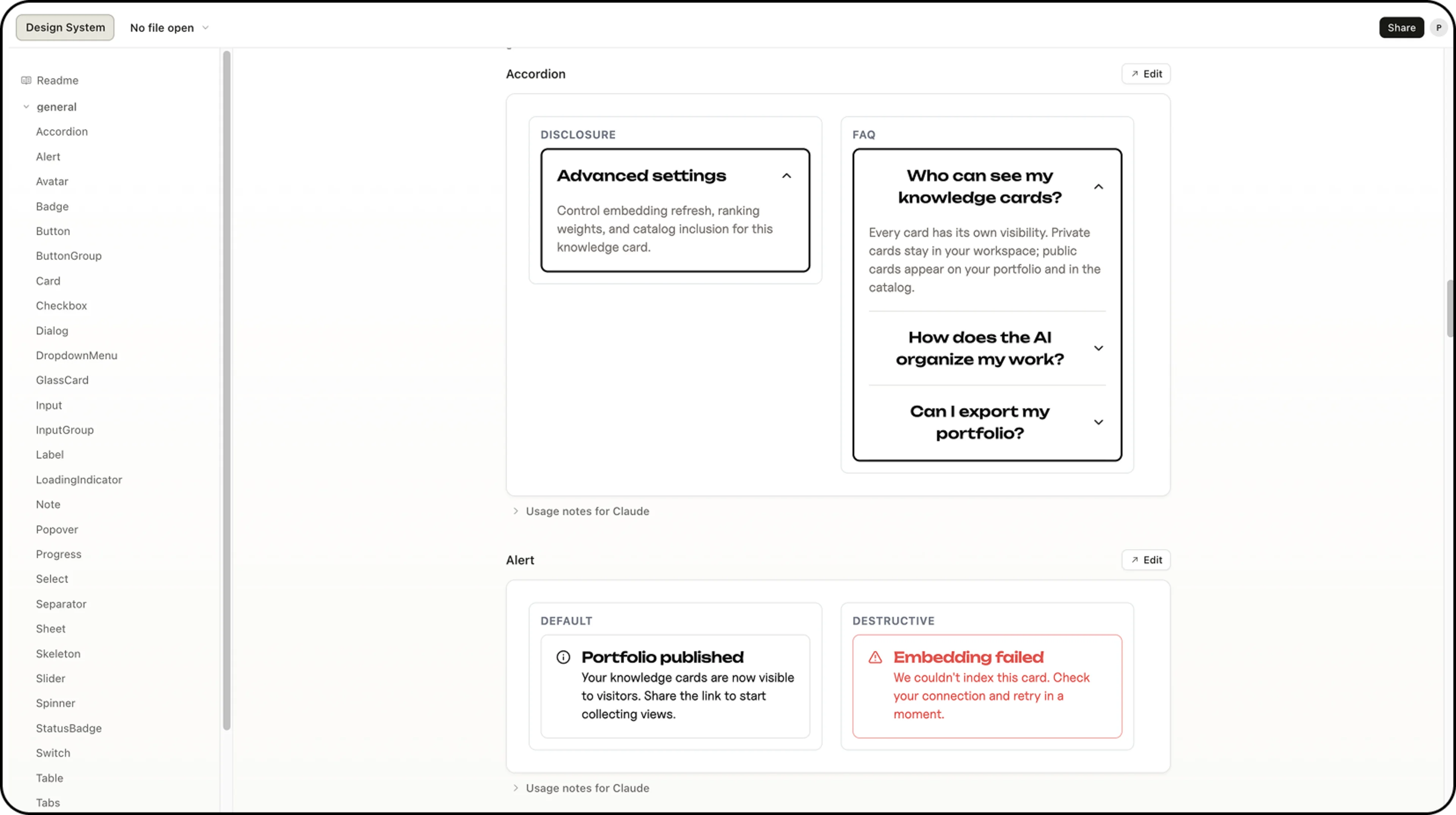Click the info icon in Portfolio published alert
The image size is (1456, 815).
point(563,657)
